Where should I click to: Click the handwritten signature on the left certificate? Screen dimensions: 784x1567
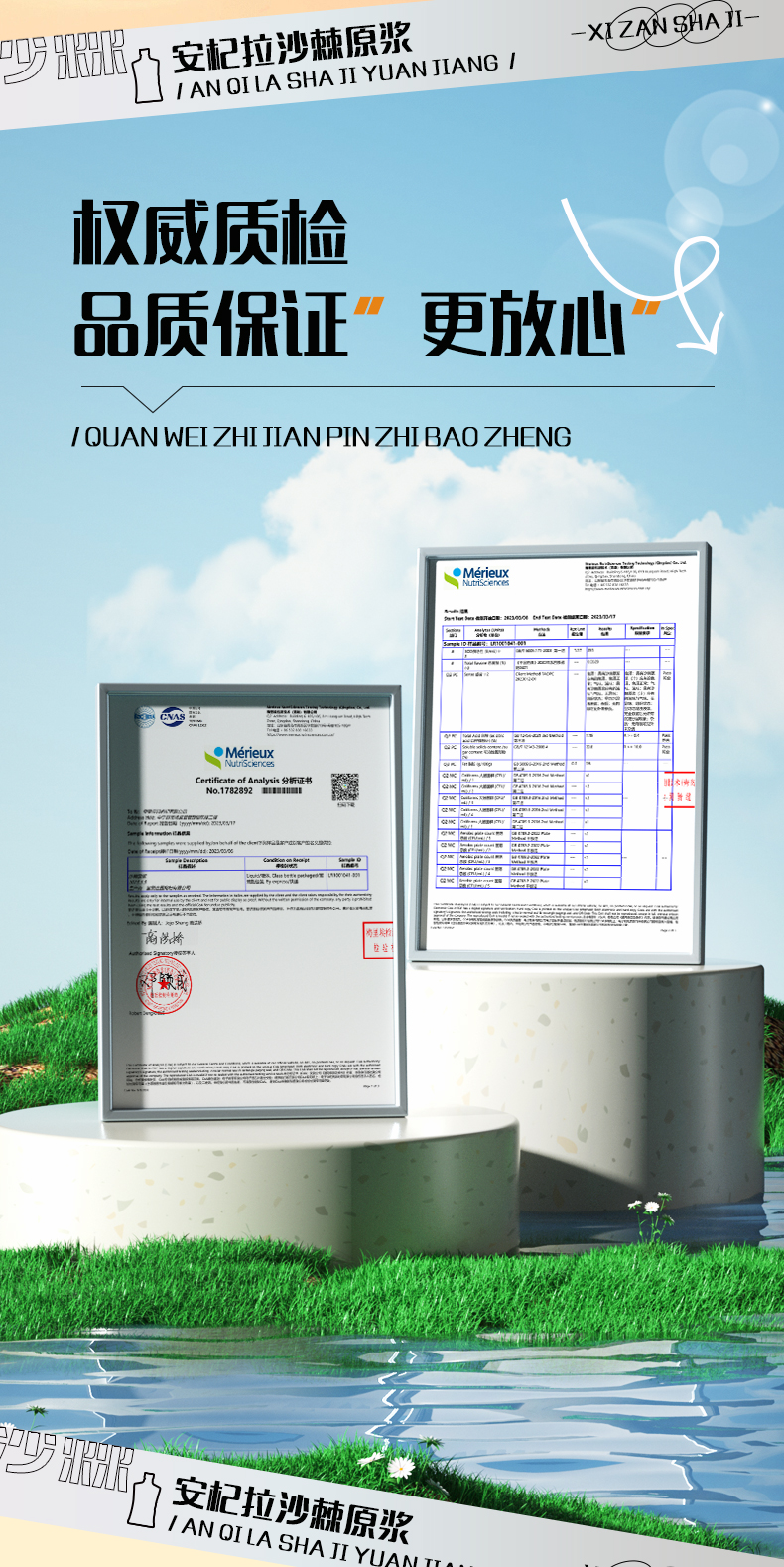[164, 938]
